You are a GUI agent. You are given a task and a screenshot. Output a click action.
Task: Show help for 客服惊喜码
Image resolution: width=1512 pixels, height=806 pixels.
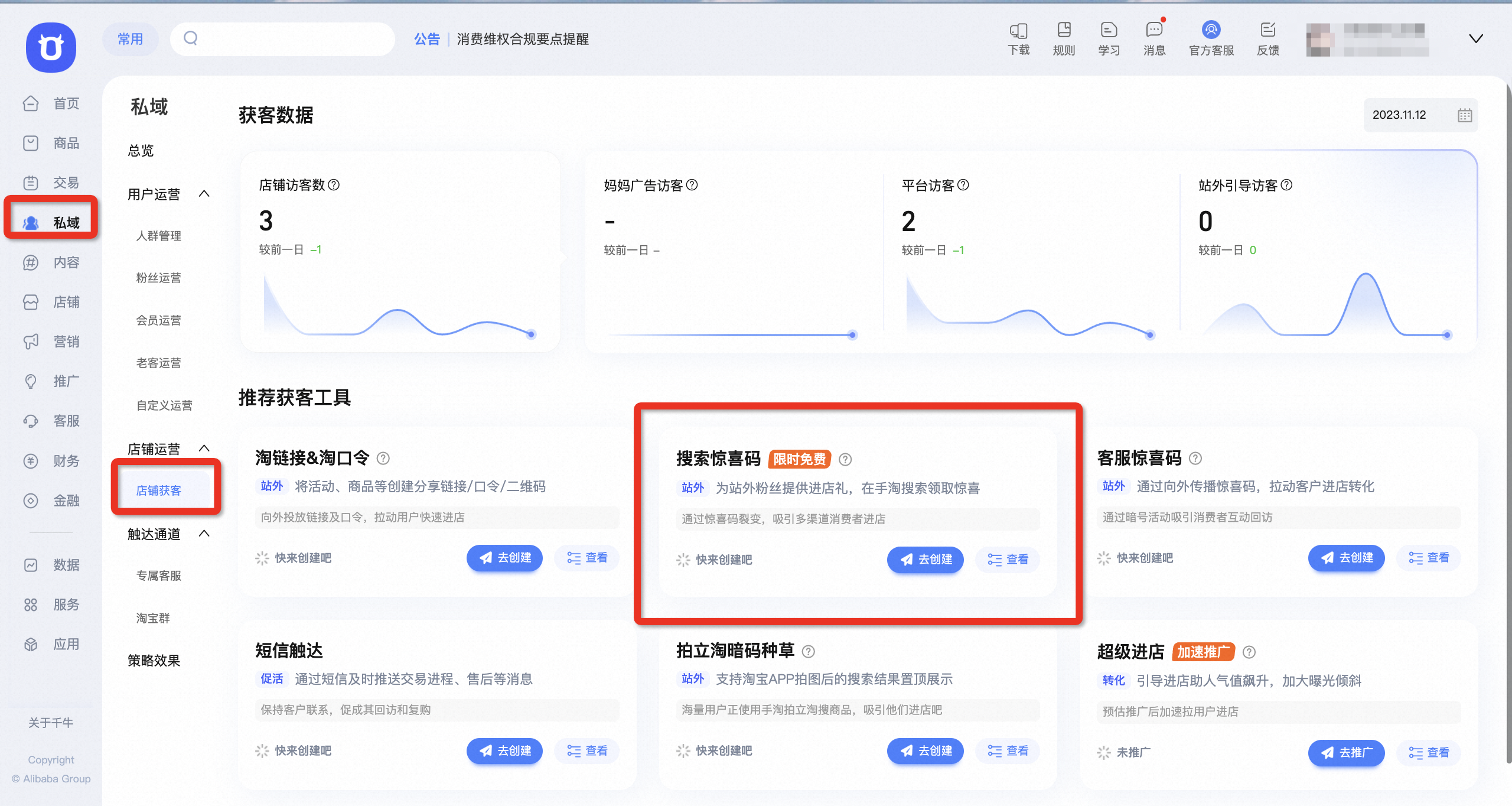(1195, 458)
